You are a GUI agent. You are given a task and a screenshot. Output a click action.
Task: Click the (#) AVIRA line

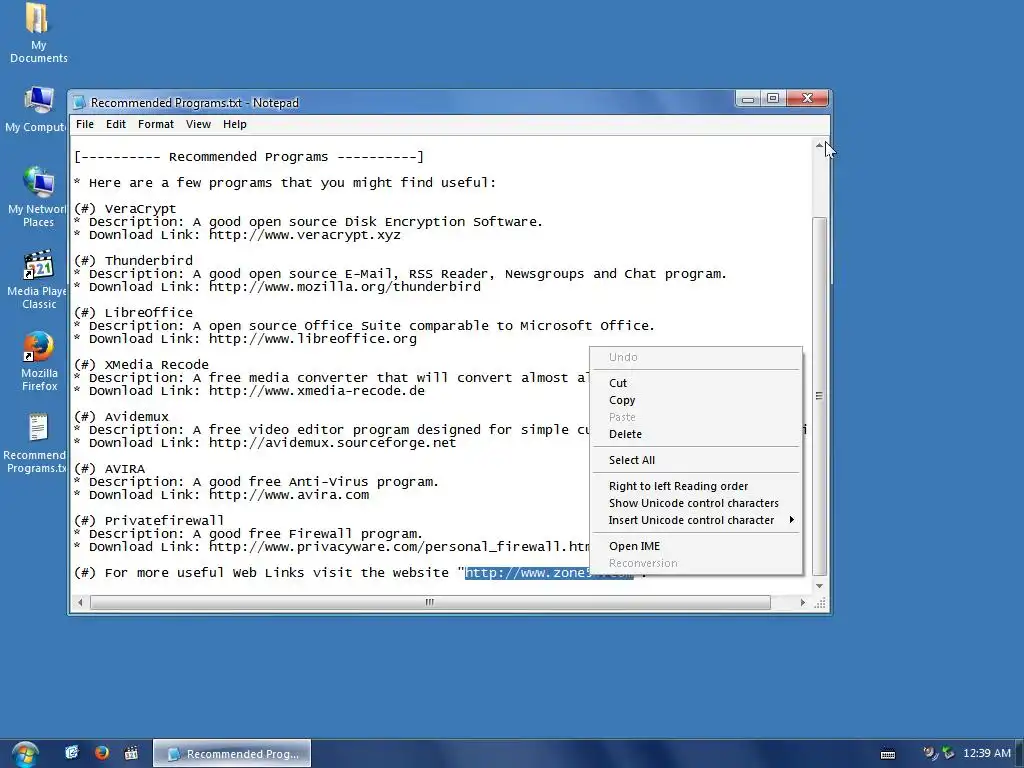(109, 469)
